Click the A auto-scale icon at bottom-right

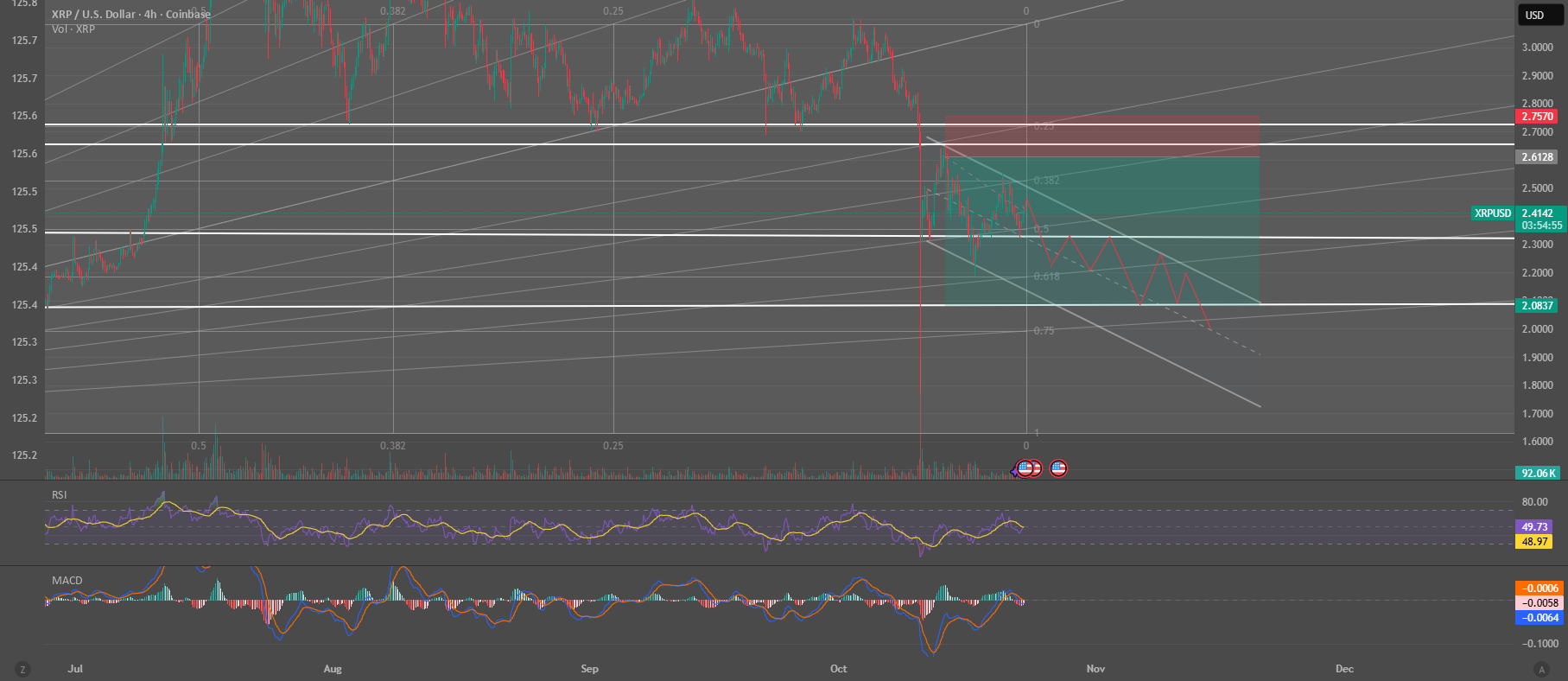click(1540, 669)
